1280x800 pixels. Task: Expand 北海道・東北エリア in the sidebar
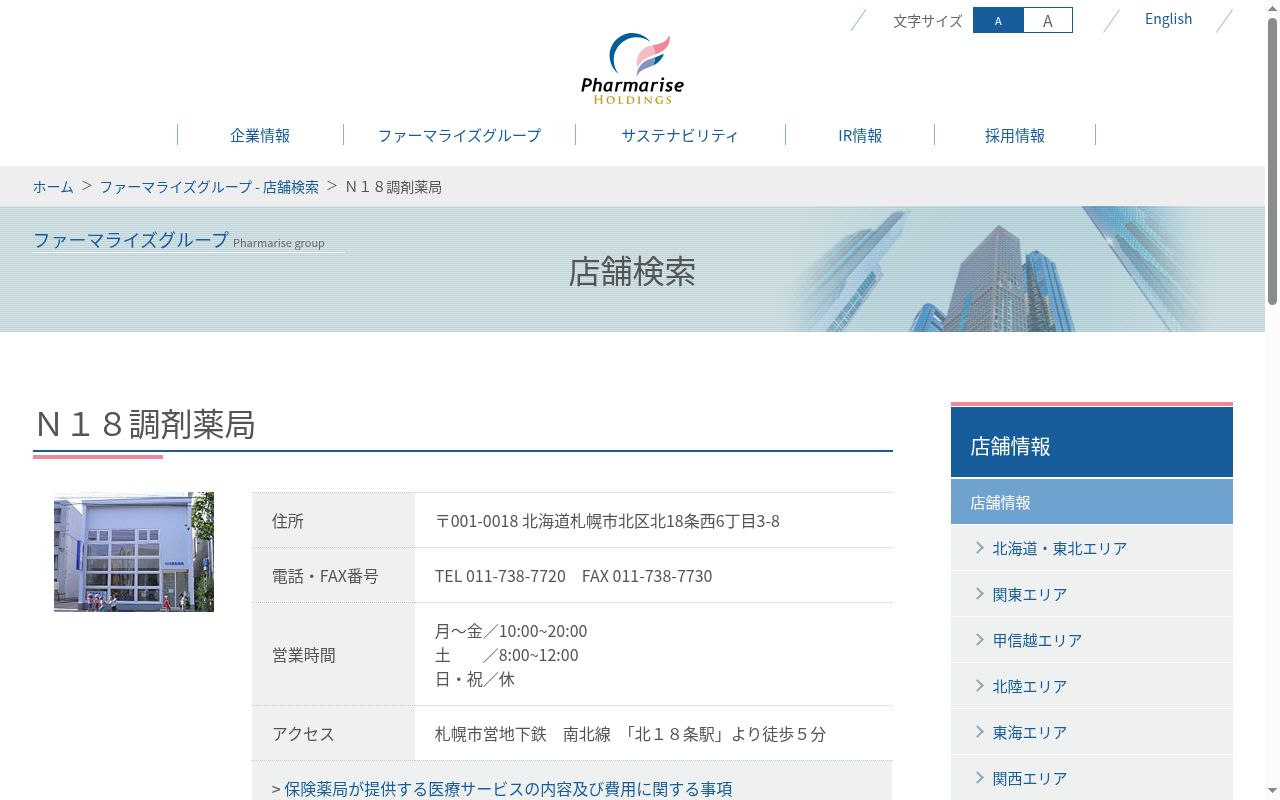click(x=1092, y=548)
